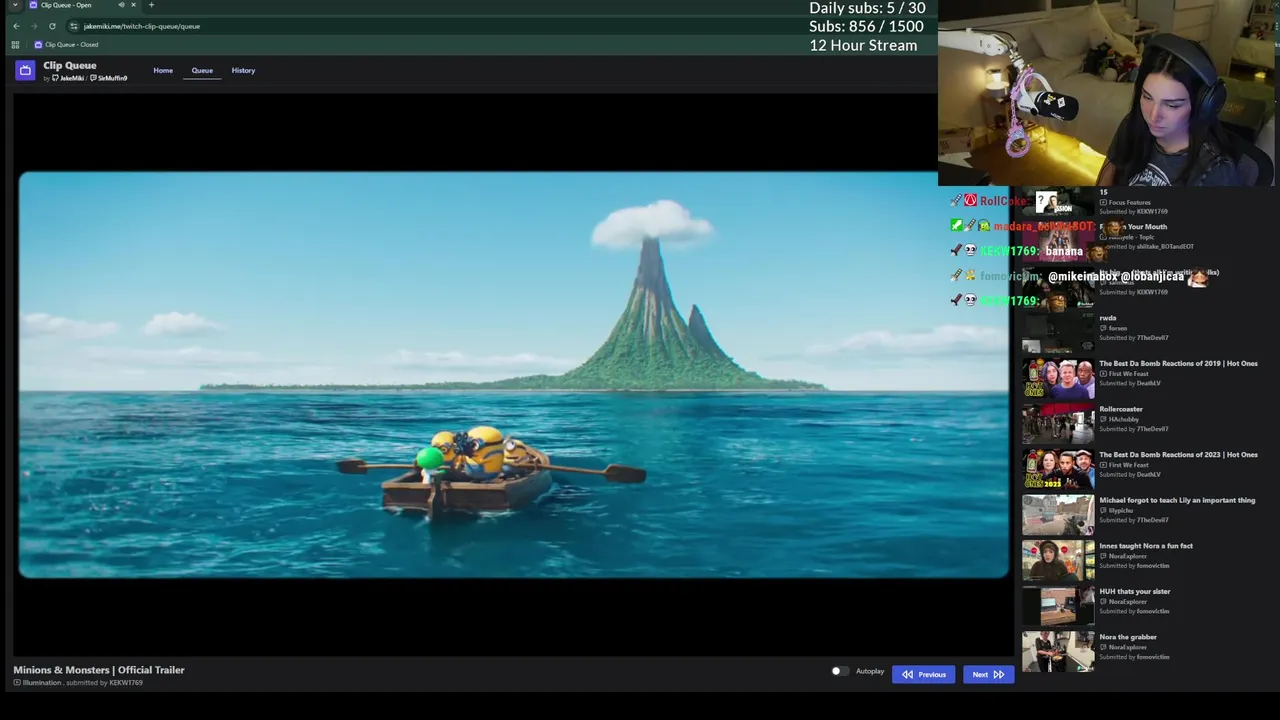
Task: Reload the page with the refresh icon
Action: 52,26
